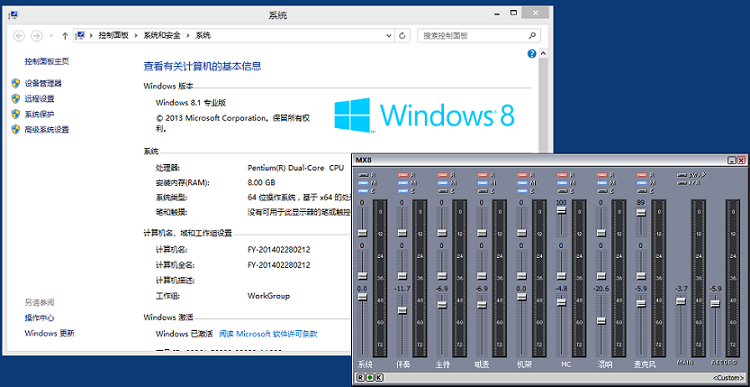Open 操作中心 link
Screen dimensions: 750x387
tap(40, 318)
